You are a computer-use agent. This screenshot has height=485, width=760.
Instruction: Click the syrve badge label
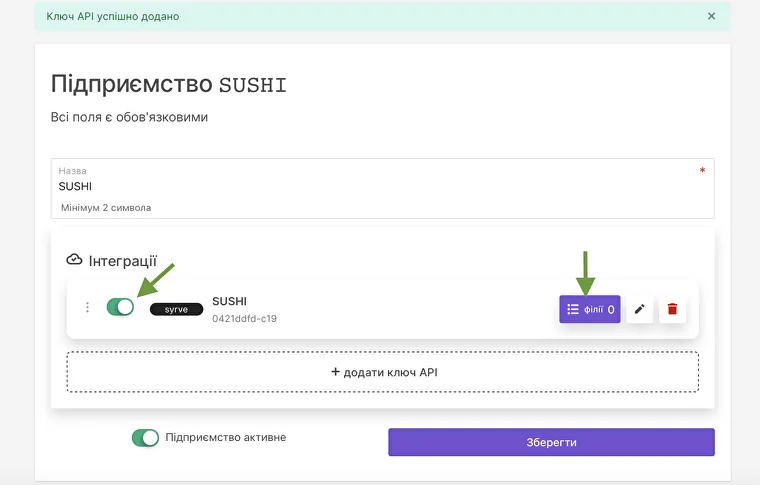pyautogui.click(x=176, y=309)
